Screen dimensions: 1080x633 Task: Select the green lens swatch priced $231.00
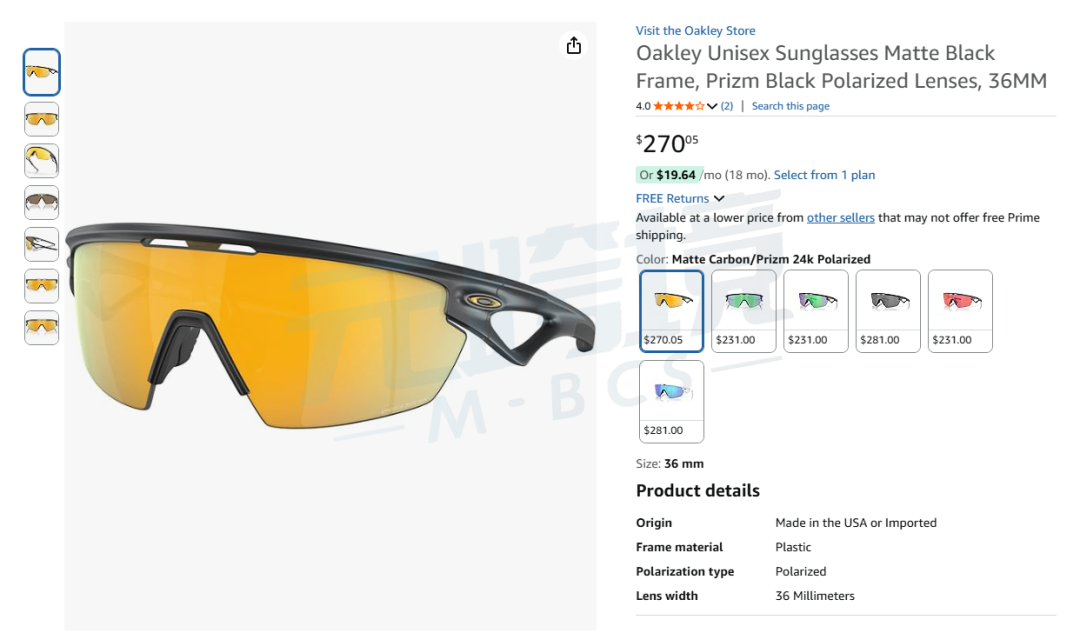744,311
